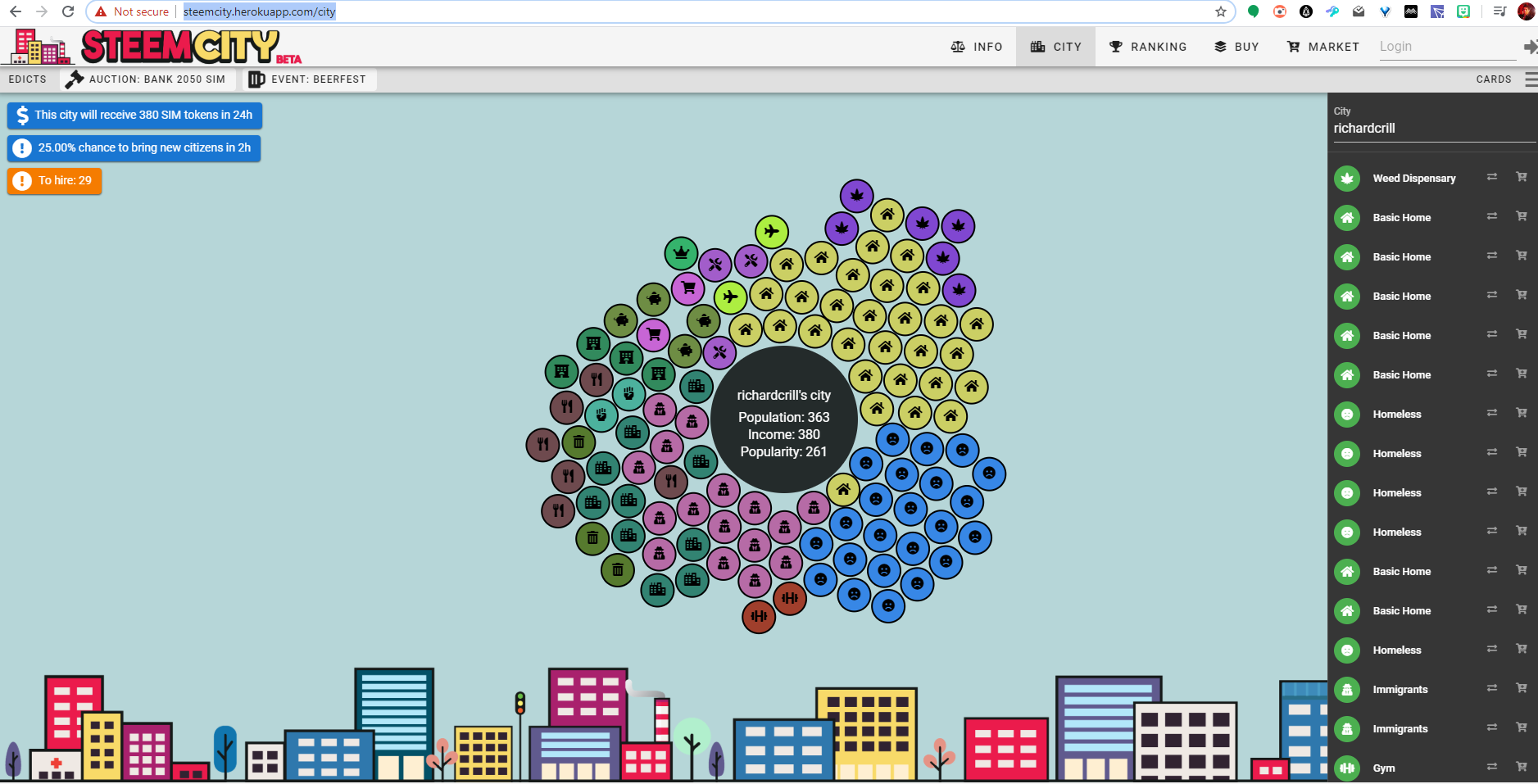The width and height of the screenshot is (1538, 784).
Task: Click the orange To hire: 29 alert
Action: coord(54,181)
